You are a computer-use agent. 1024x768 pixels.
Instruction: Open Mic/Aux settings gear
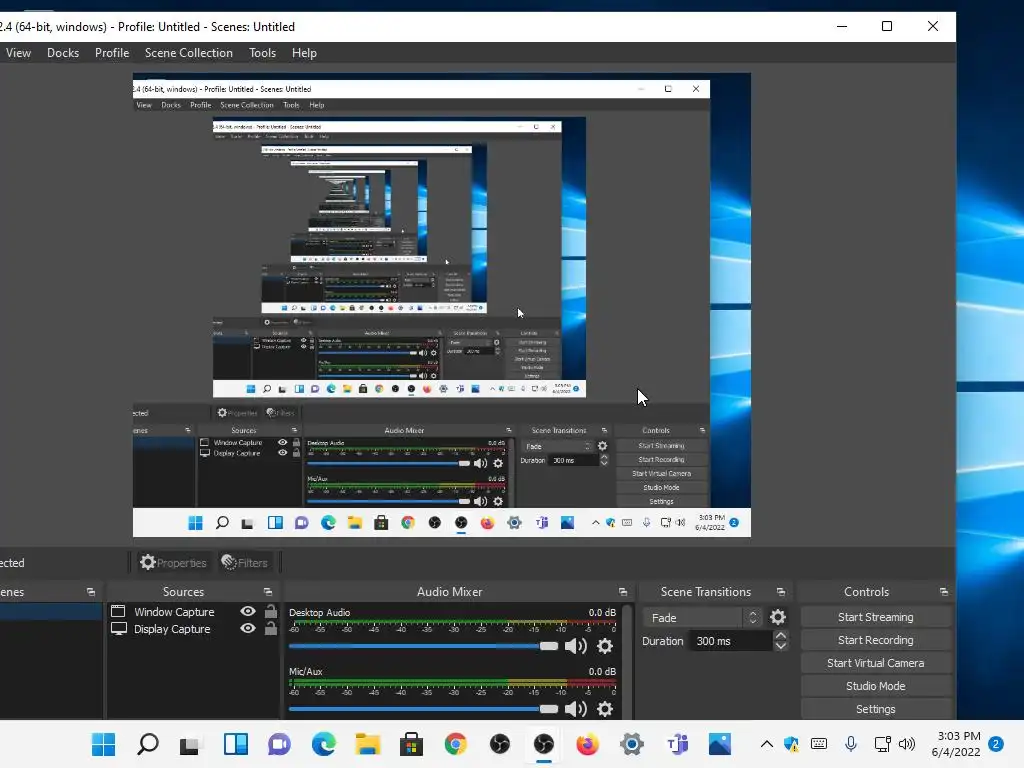(x=605, y=709)
